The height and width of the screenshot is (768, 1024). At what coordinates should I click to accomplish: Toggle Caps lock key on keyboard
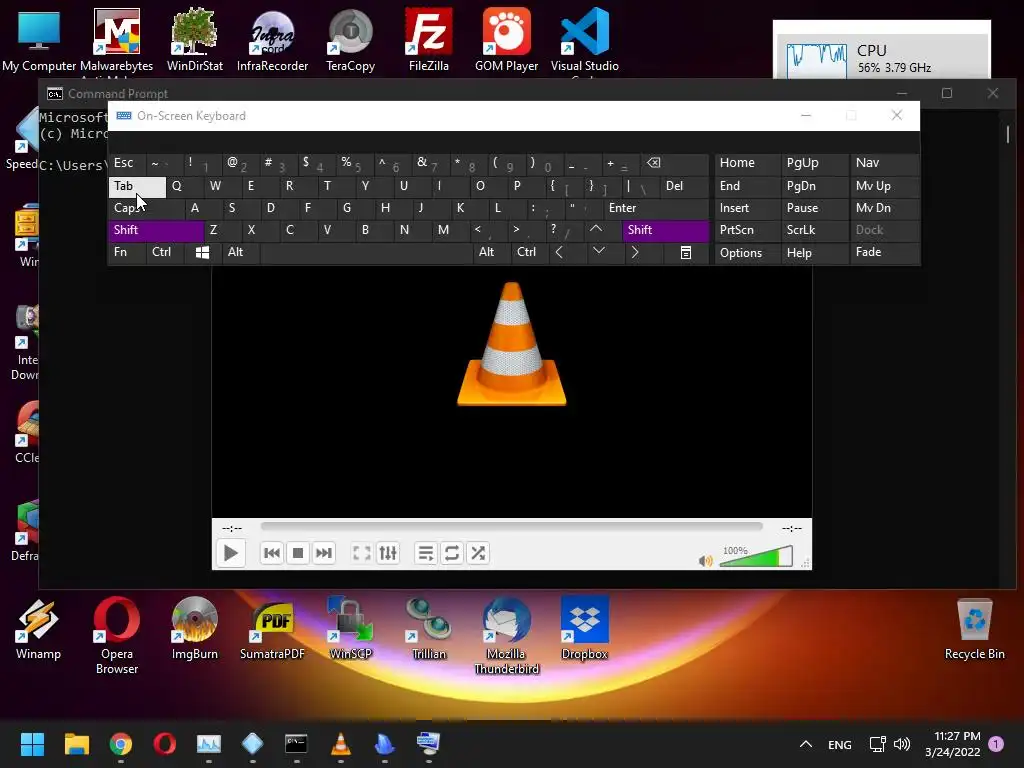click(146, 208)
